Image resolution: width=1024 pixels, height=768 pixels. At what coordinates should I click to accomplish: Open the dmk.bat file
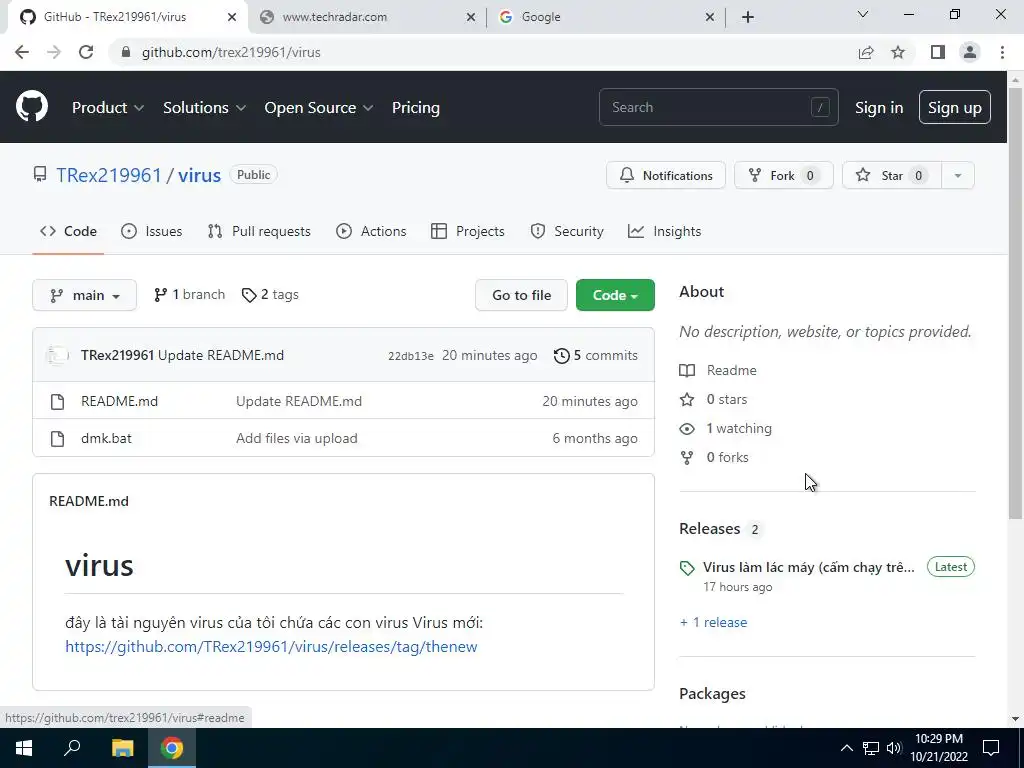pos(106,439)
